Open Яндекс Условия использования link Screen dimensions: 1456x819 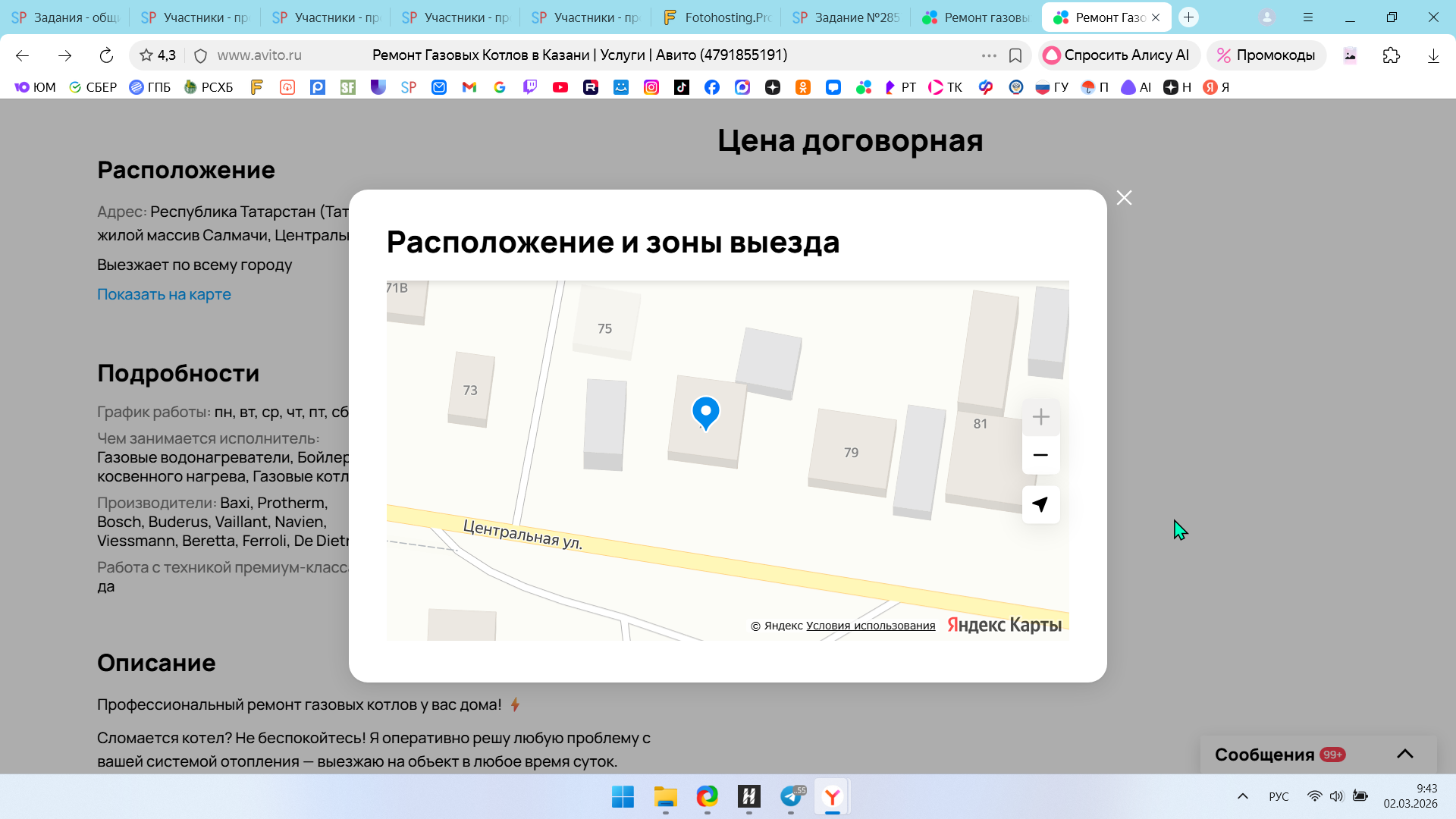pos(870,626)
